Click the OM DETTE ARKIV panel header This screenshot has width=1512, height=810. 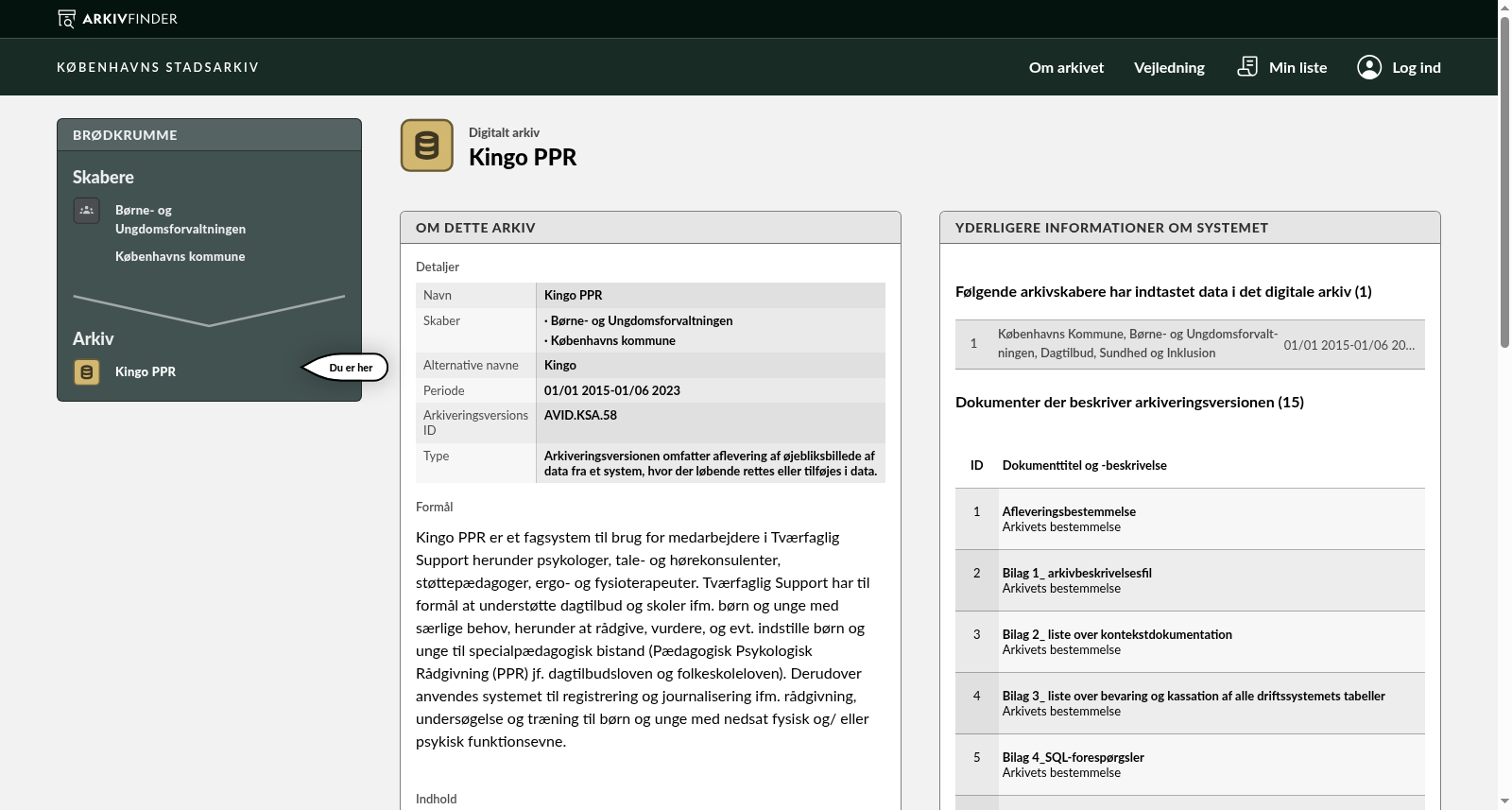(x=650, y=228)
